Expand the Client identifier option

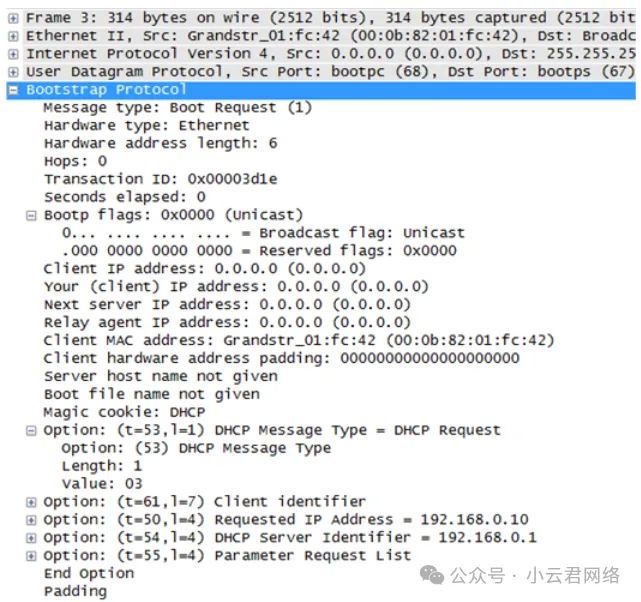pos(31,501)
